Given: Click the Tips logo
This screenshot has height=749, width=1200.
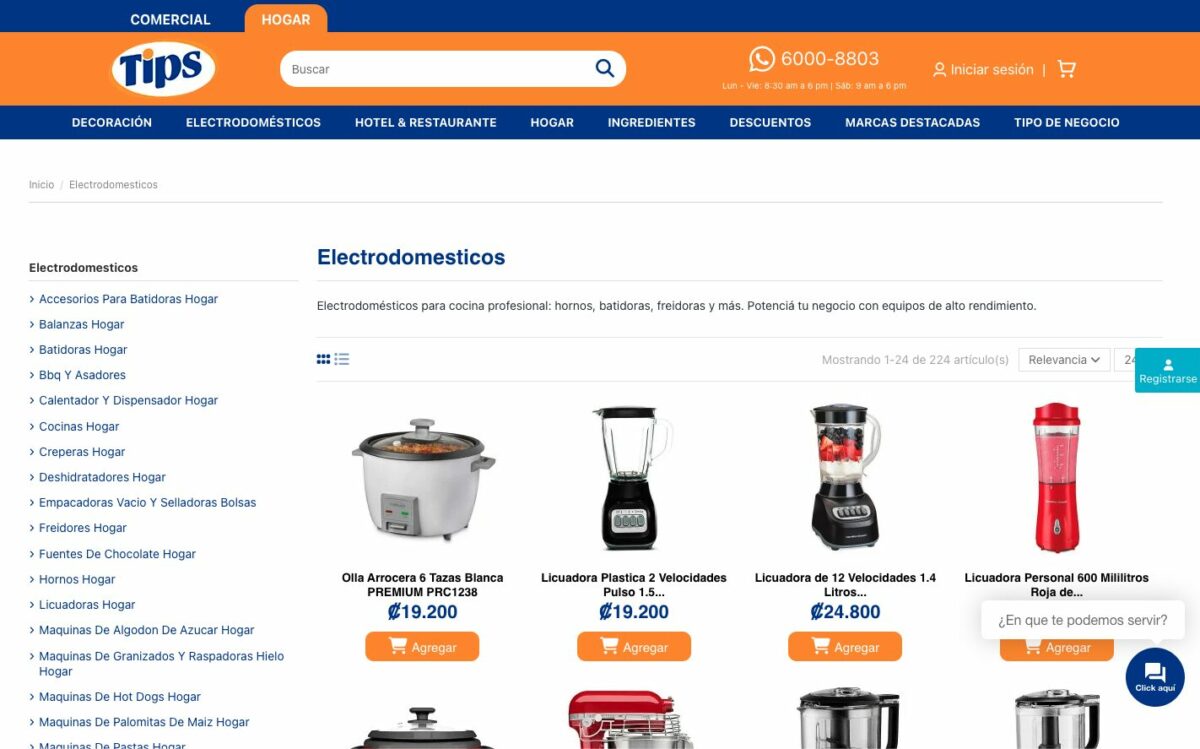Looking at the screenshot, I should tap(163, 68).
